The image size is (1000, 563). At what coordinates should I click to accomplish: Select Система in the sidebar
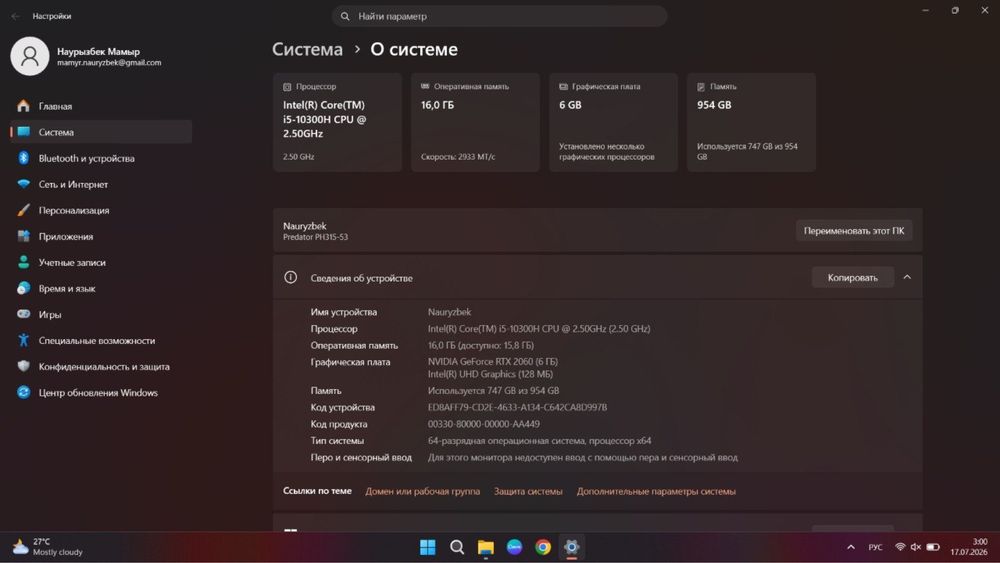coord(101,132)
